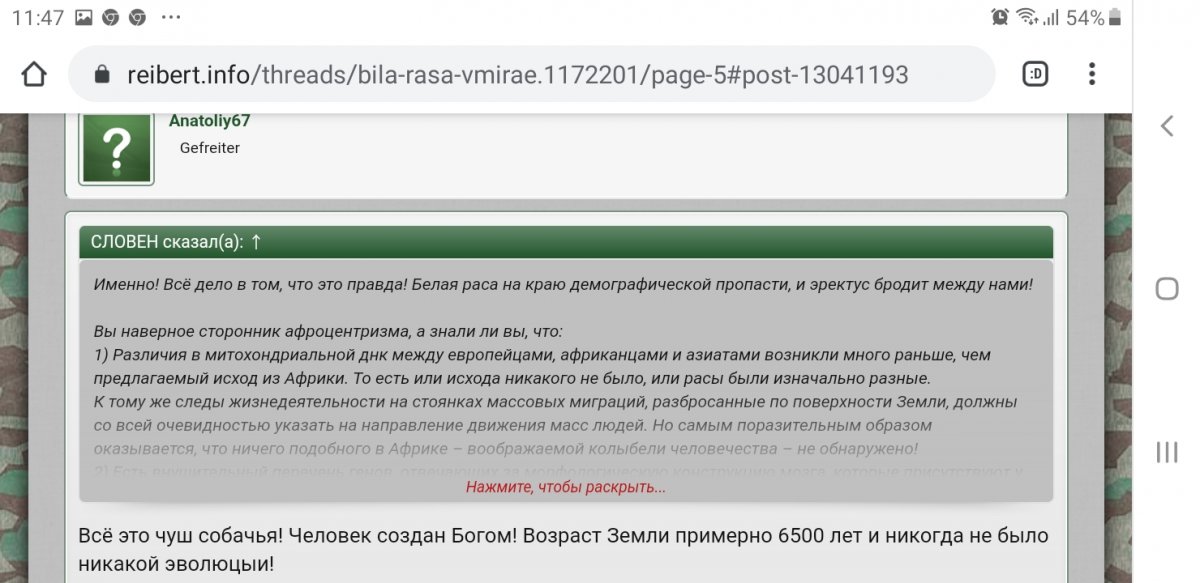Tap the Android back navigation button
Viewport: 1200px width, 583px height.
(x=1166, y=125)
